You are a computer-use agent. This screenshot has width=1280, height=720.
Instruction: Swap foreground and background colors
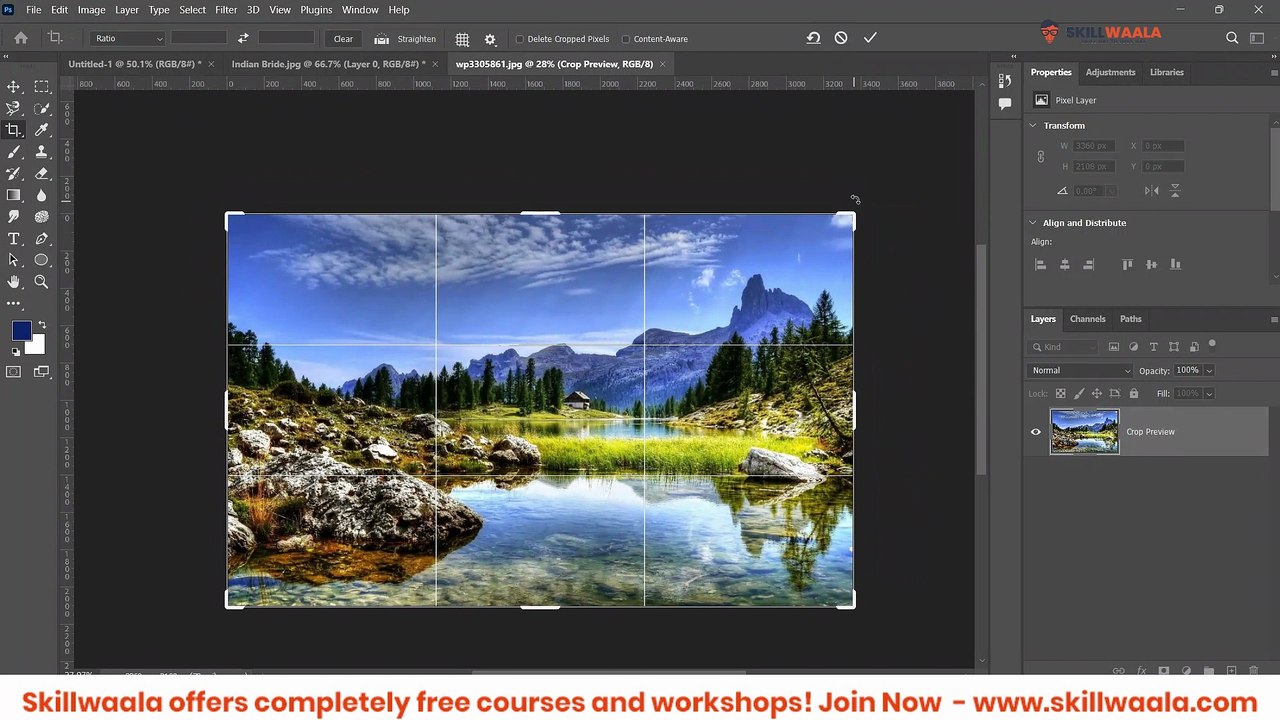[x=42, y=325]
